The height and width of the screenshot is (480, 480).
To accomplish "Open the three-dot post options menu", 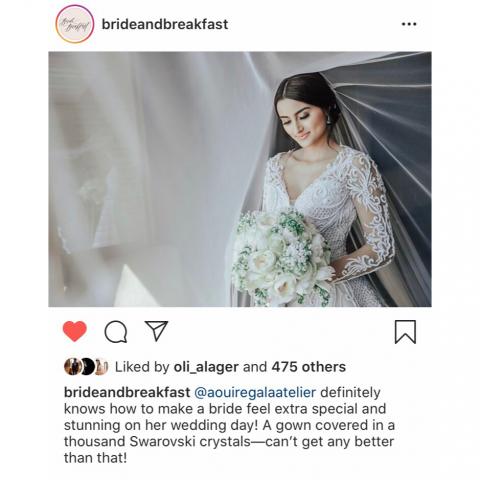I will [x=409, y=24].
